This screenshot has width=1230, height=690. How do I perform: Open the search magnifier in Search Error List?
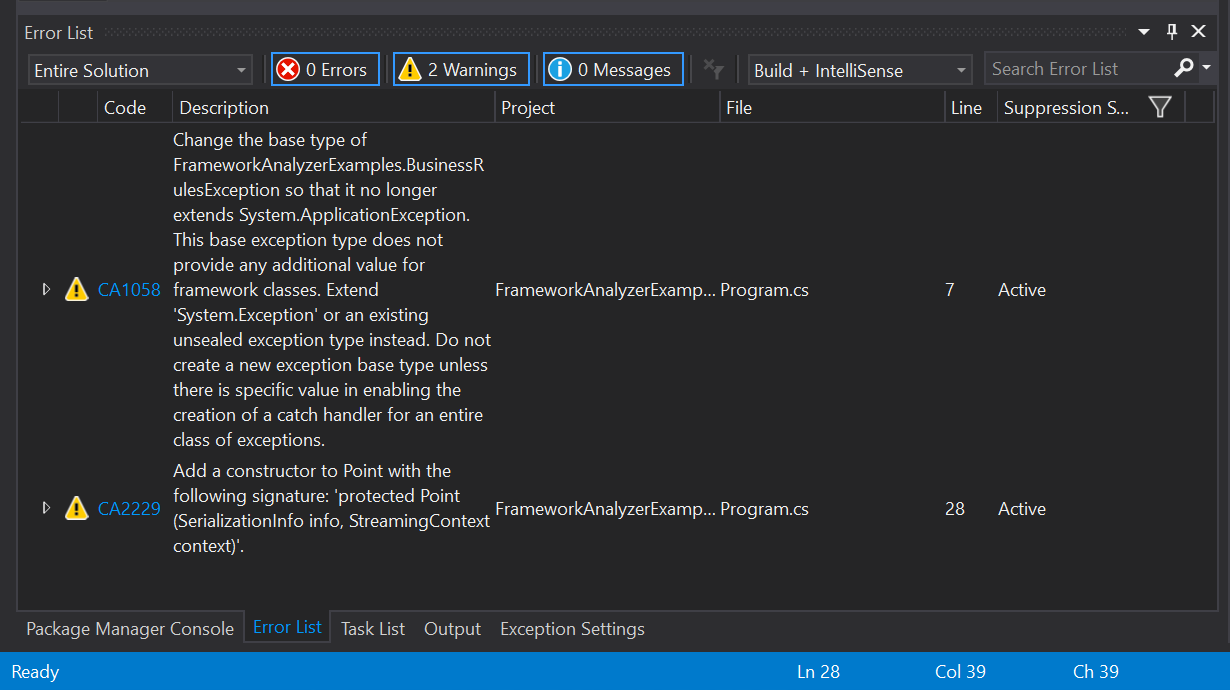[1182, 68]
